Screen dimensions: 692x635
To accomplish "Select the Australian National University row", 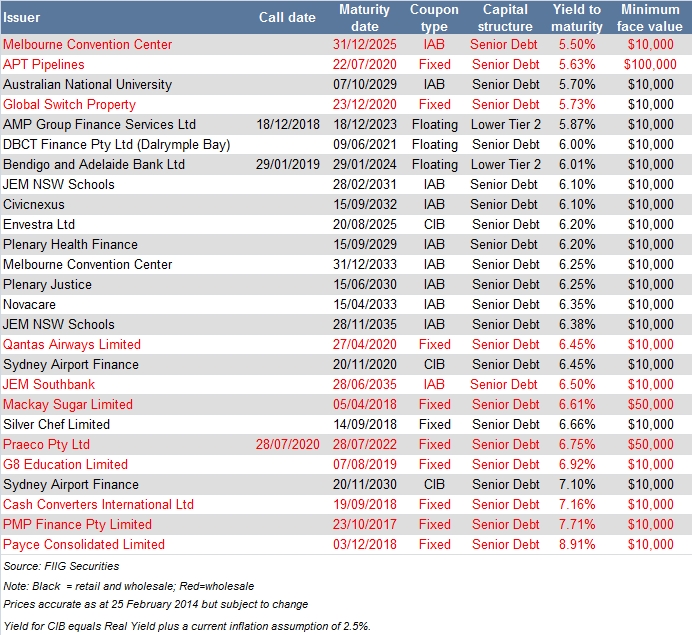I will pyautogui.click(x=87, y=84).
